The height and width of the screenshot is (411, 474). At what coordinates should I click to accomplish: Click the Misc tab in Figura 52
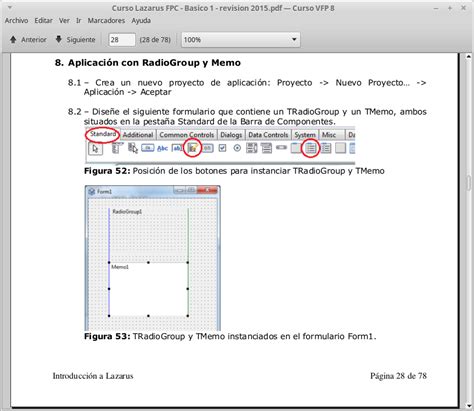329,135
